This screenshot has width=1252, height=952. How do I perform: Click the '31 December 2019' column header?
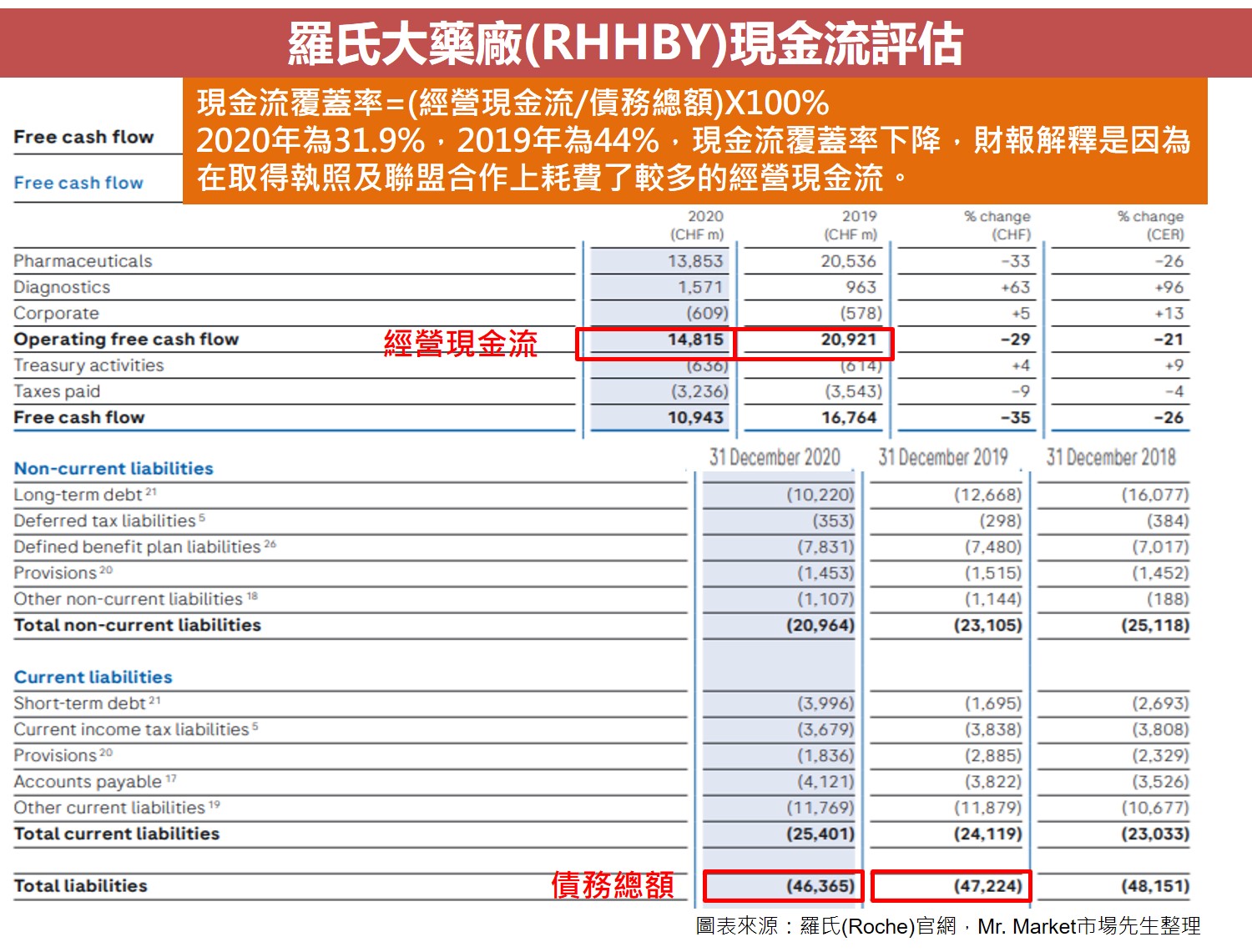[943, 457]
